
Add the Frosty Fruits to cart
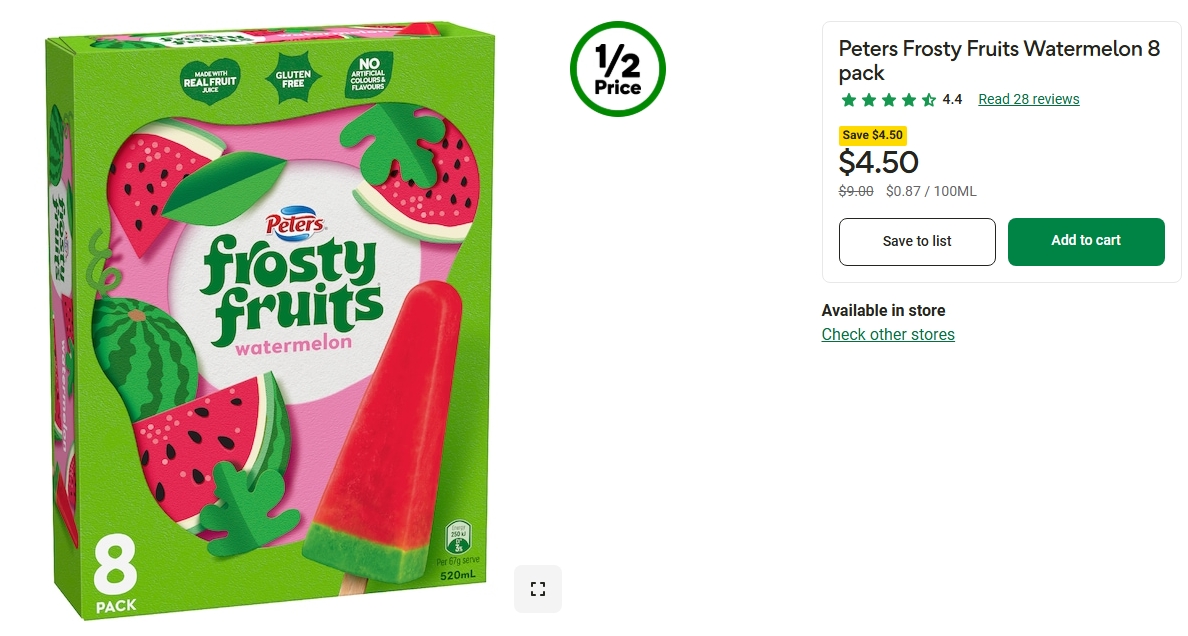(x=1086, y=241)
